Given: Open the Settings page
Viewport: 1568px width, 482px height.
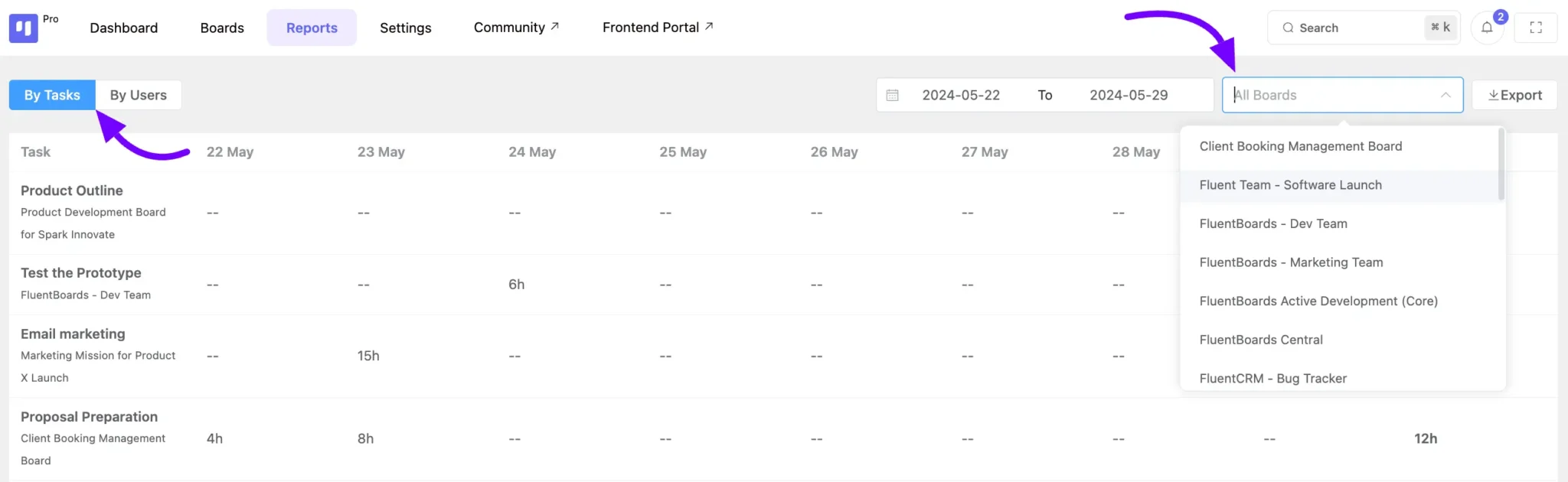Looking at the screenshot, I should tap(405, 28).
